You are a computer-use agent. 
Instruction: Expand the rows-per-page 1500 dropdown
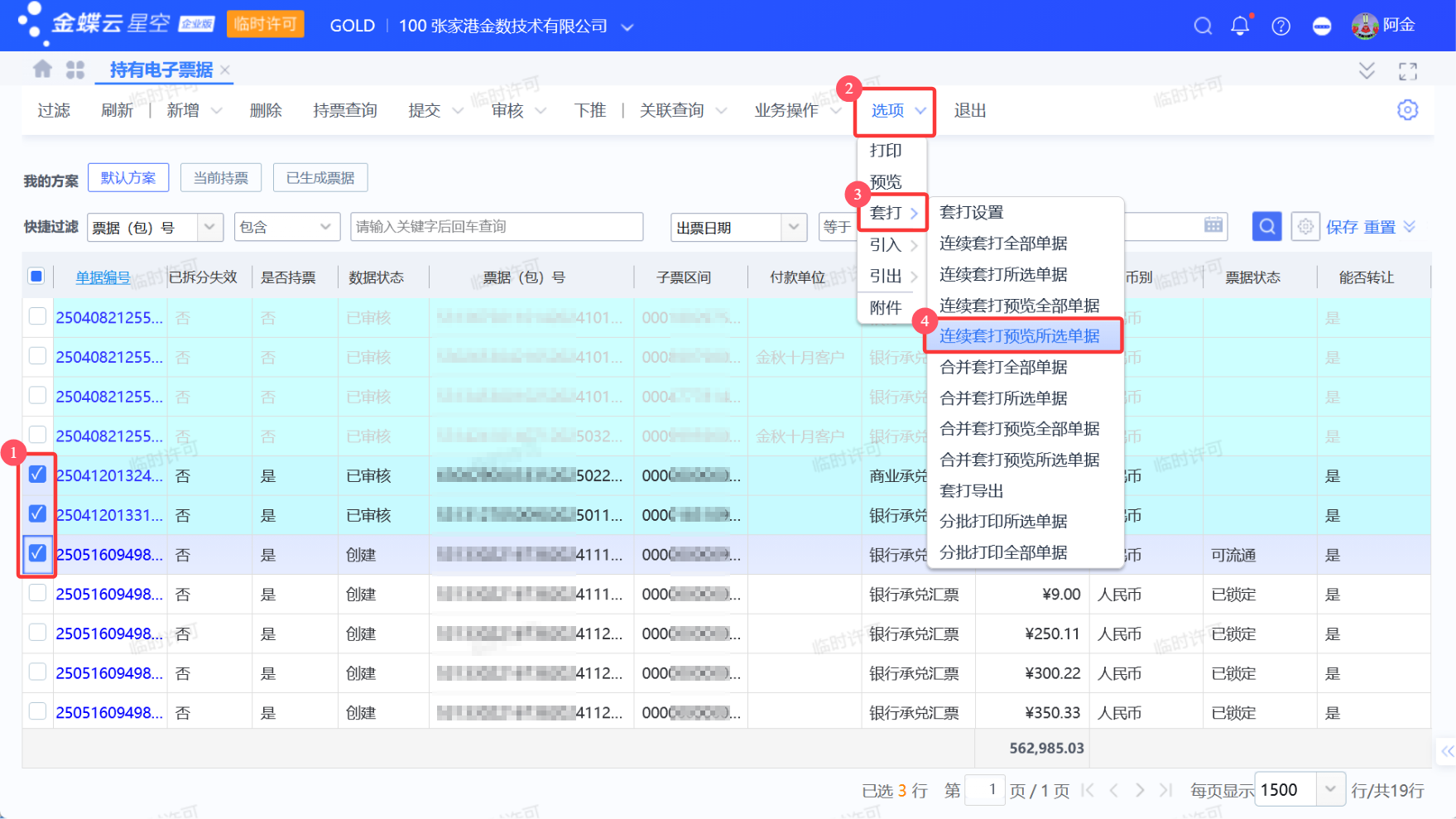pyautogui.click(x=1329, y=789)
